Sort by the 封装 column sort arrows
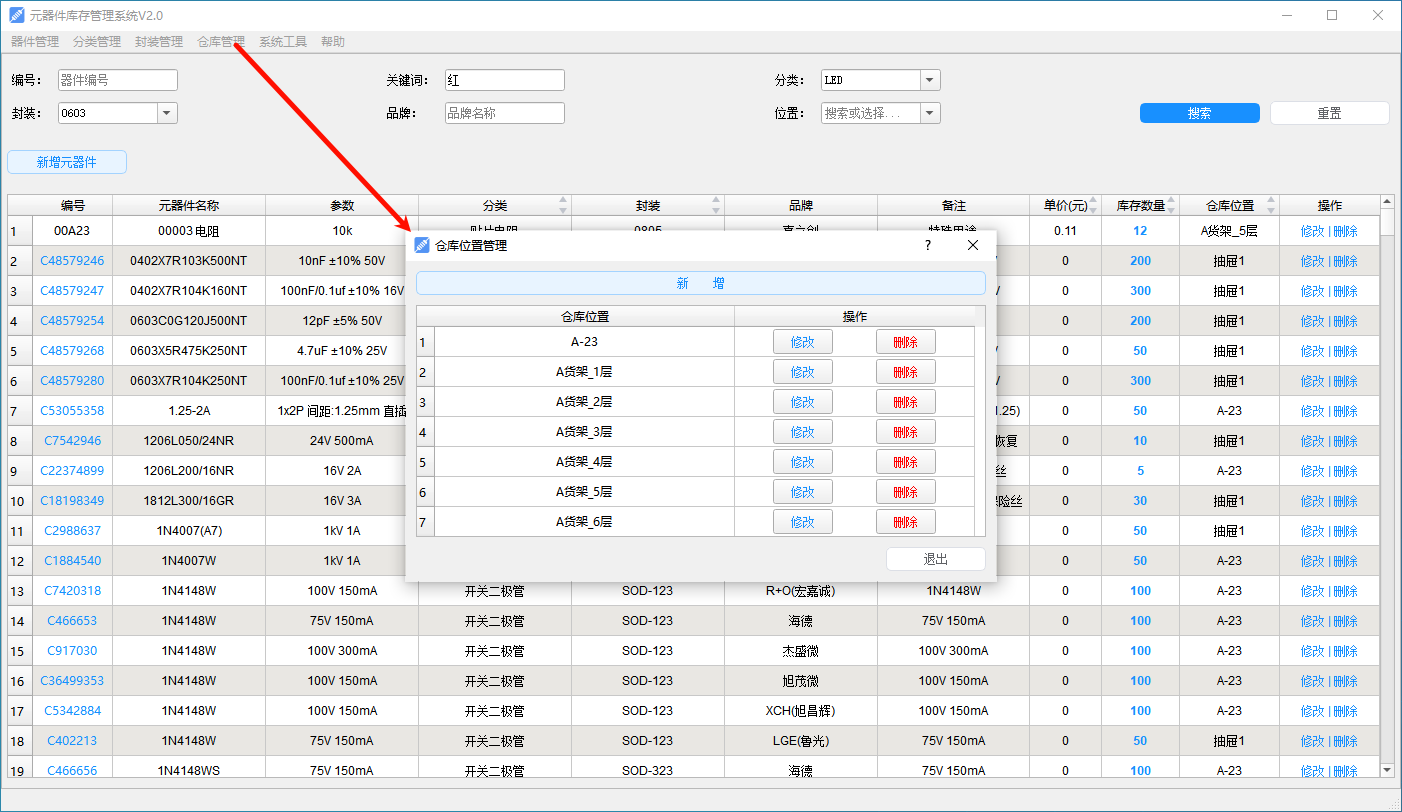The width and height of the screenshot is (1402, 812). point(716,205)
